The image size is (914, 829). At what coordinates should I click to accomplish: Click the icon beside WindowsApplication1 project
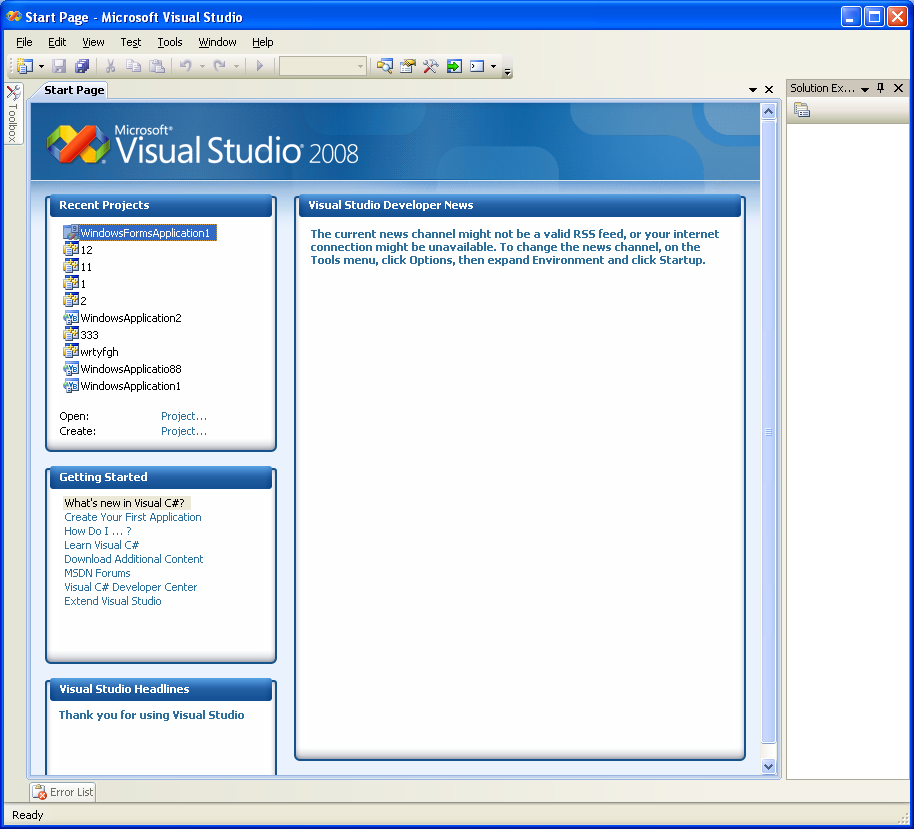click(x=71, y=385)
